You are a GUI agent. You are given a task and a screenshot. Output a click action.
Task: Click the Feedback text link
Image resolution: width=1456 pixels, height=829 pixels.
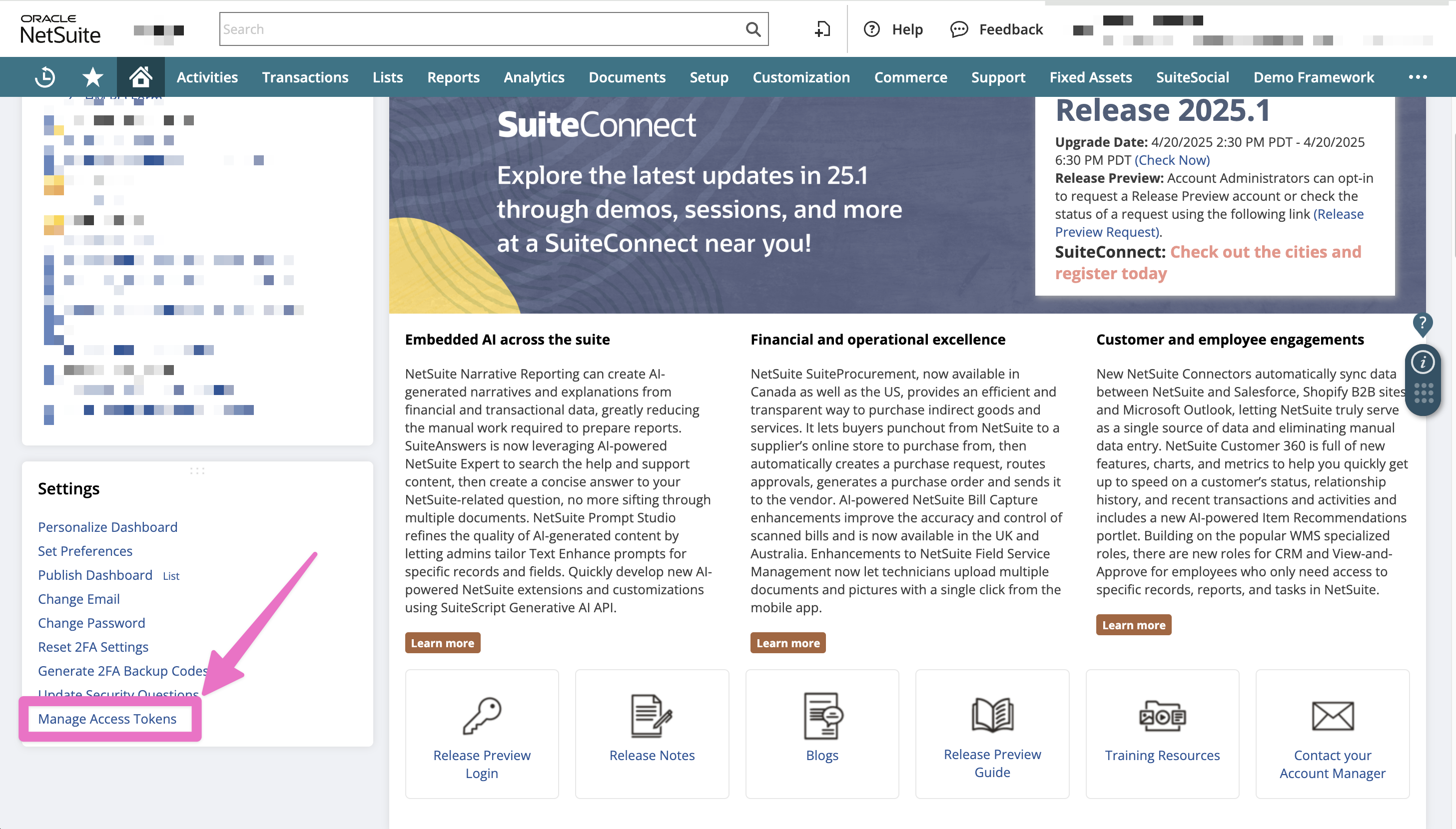pos(1010,29)
